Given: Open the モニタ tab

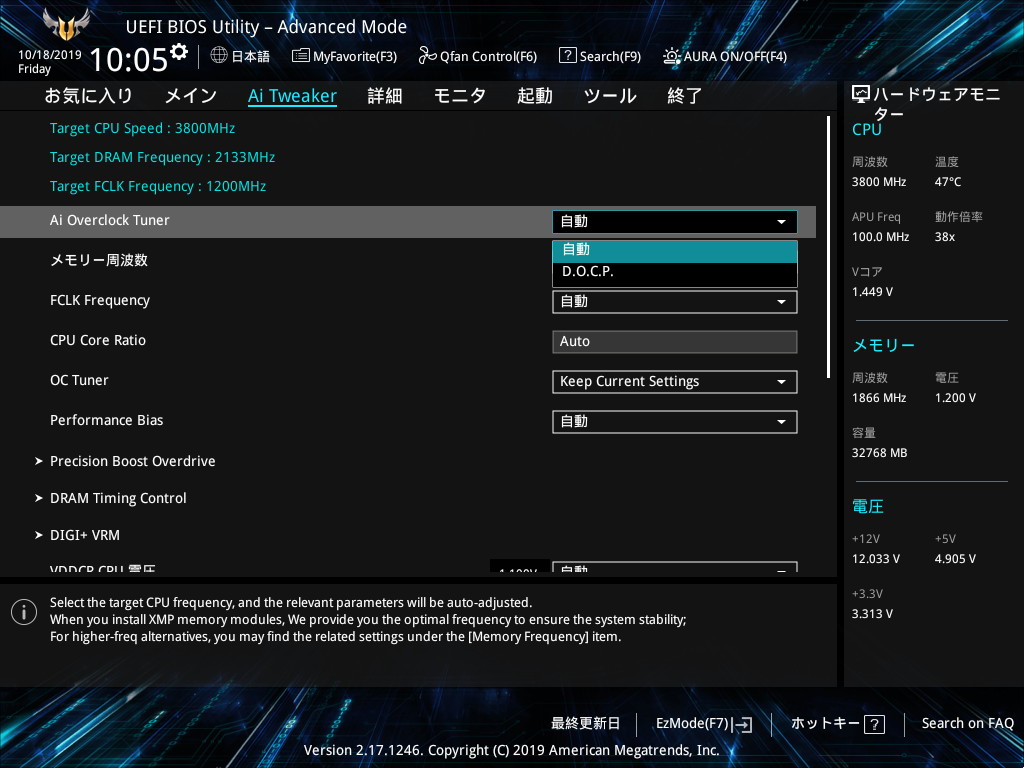Looking at the screenshot, I should 460,96.
